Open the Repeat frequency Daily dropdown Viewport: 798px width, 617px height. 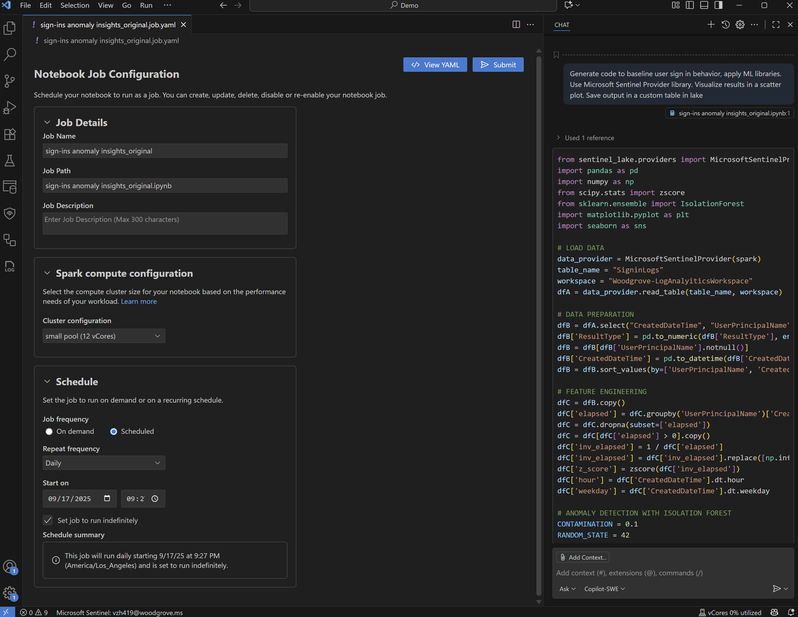click(x=103, y=463)
